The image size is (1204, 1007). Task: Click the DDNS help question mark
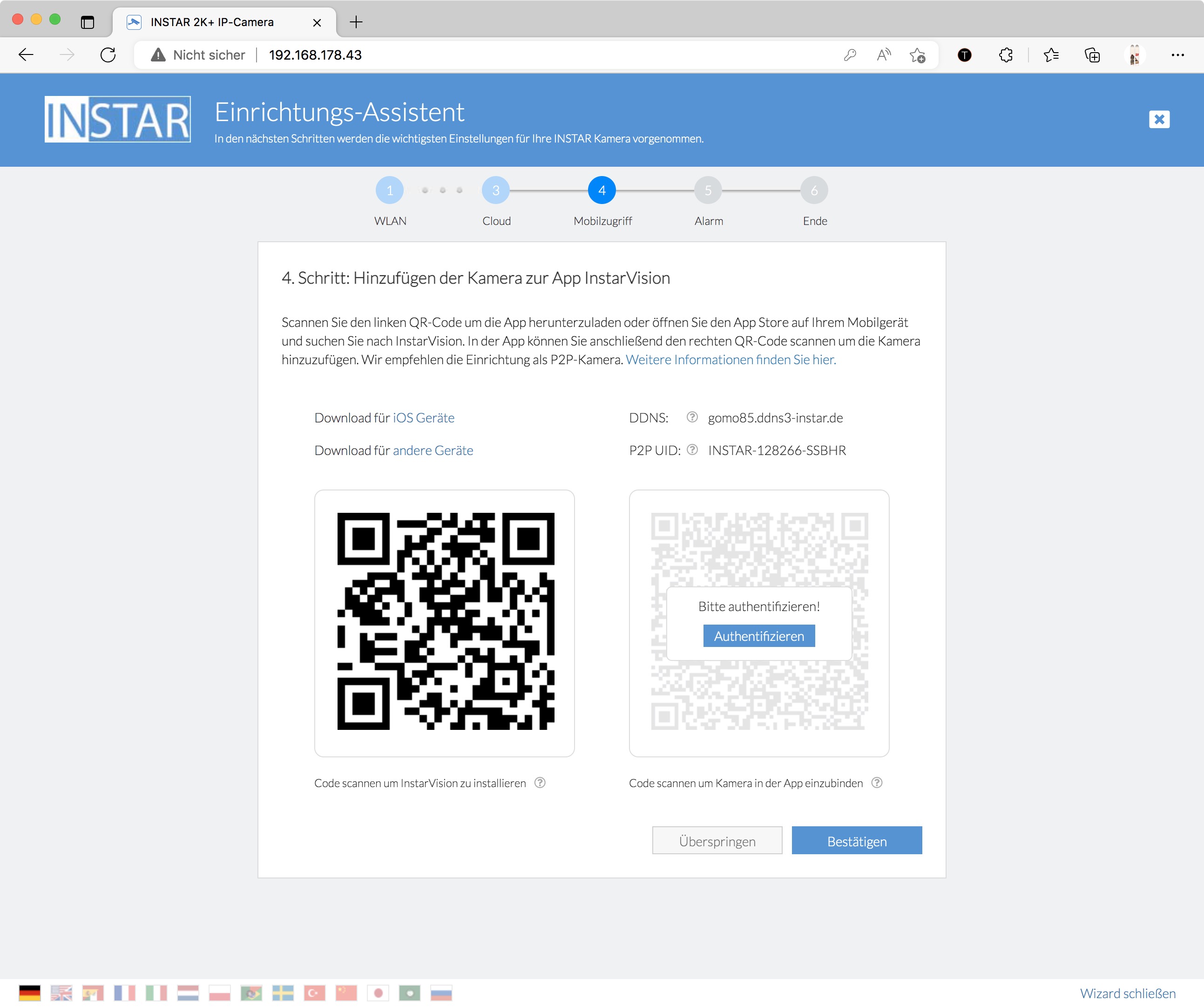click(692, 417)
